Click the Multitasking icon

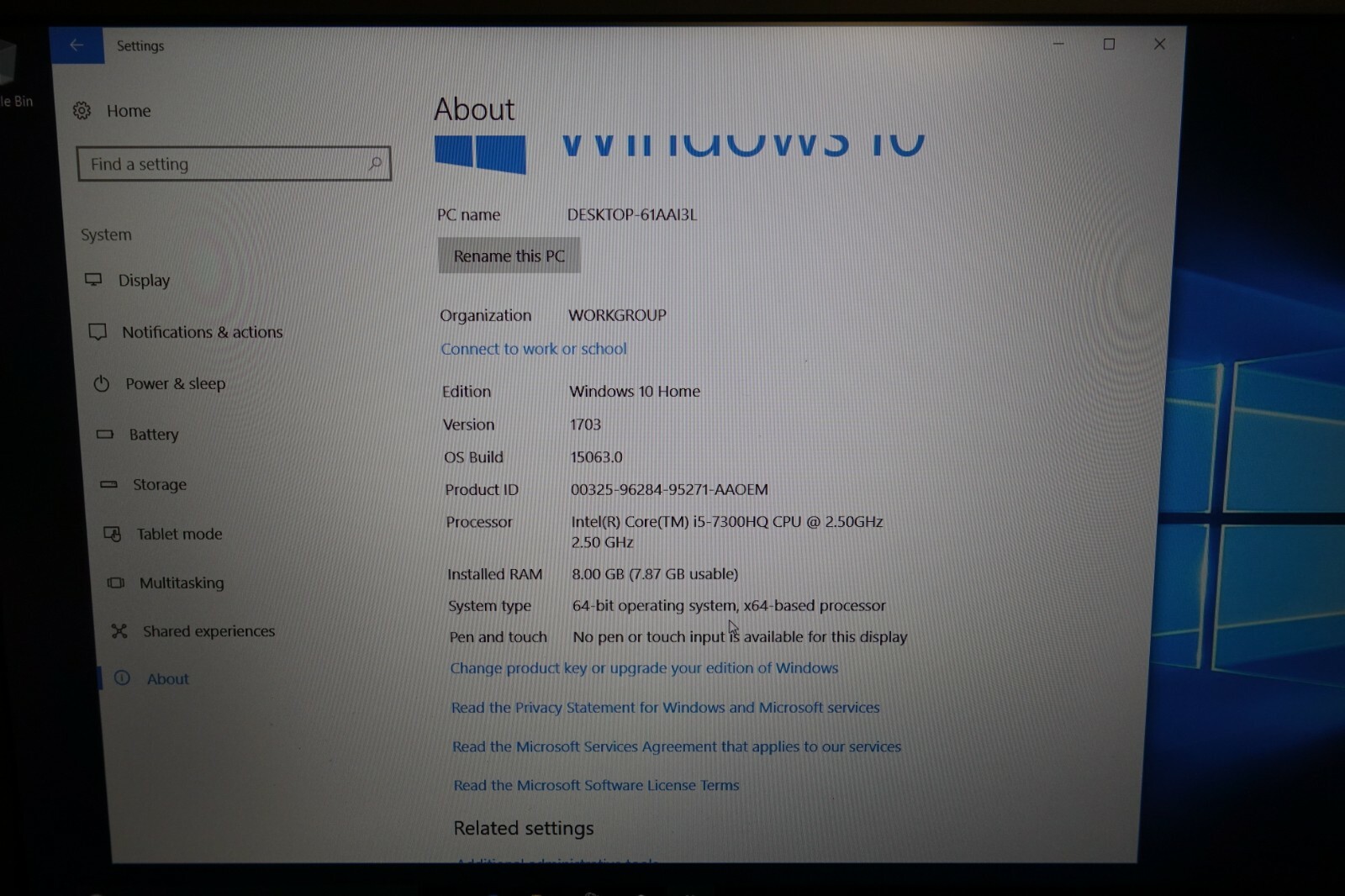(114, 582)
